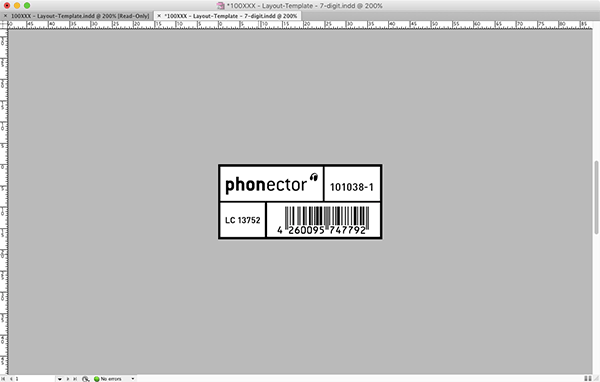Go to last page button
Screen dimensions: 600x382
pyautogui.click(x=75, y=379)
